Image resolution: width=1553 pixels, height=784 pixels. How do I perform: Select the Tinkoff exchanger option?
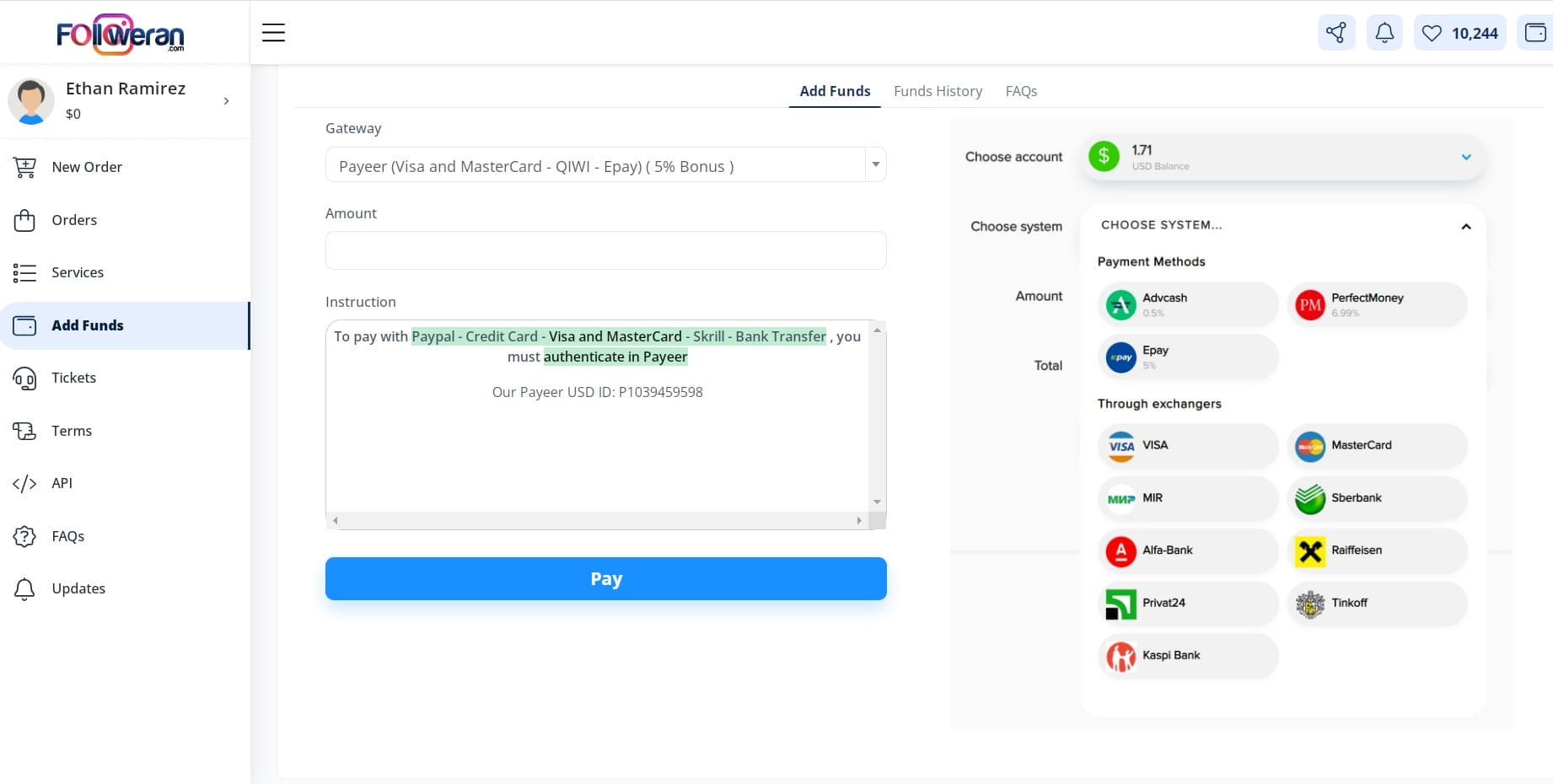(1376, 604)
